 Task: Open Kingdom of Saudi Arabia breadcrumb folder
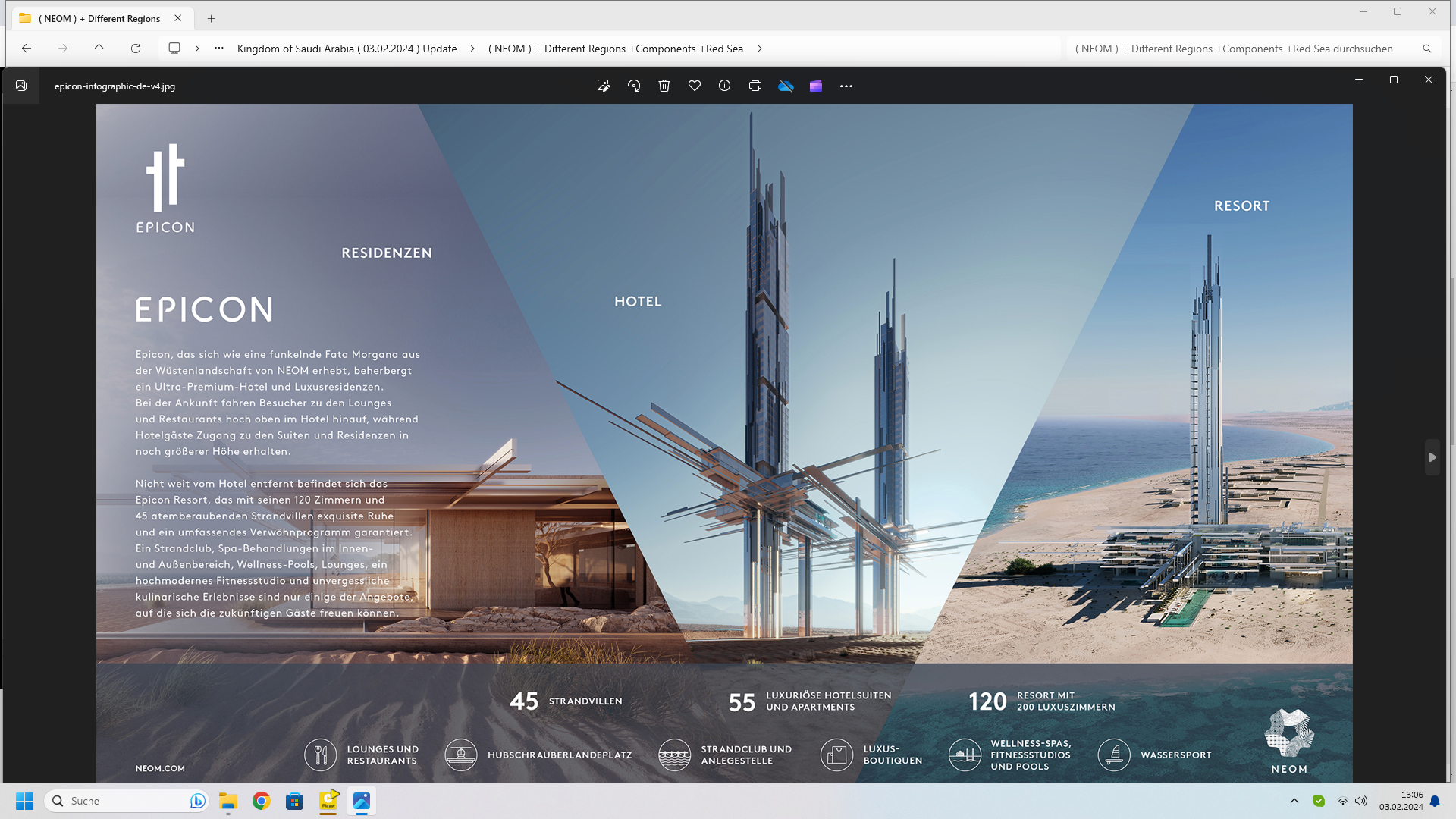pyautogui.click(x=347, y=49)
